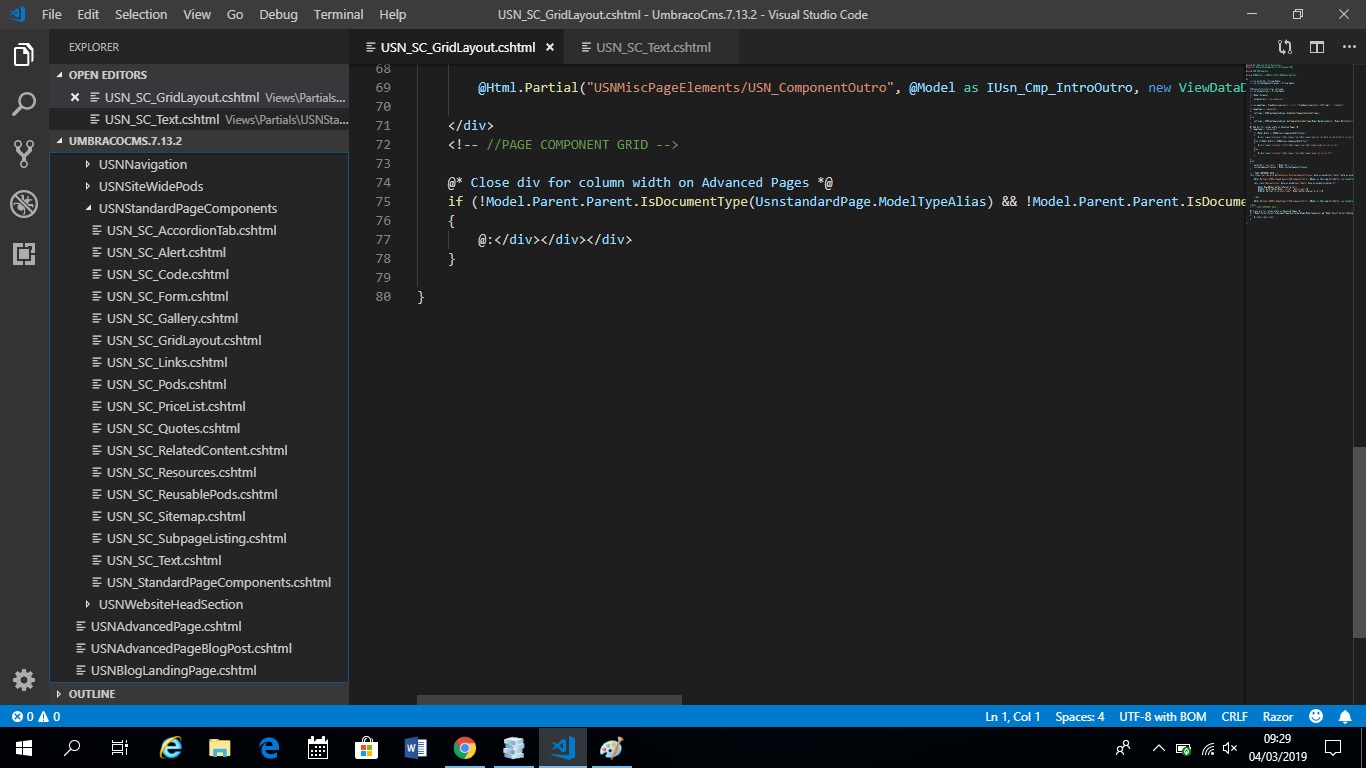Collapse the USNStandardPageComponents folder

click(188, 208)
